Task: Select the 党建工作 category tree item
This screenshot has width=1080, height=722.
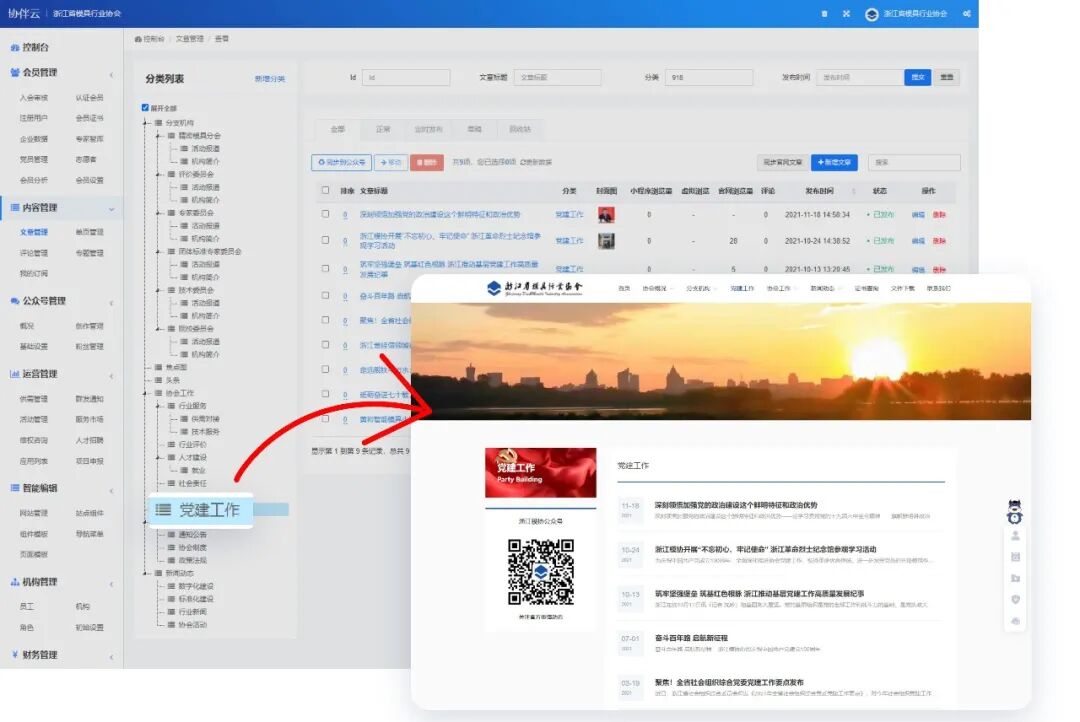Action: [201, 510]
